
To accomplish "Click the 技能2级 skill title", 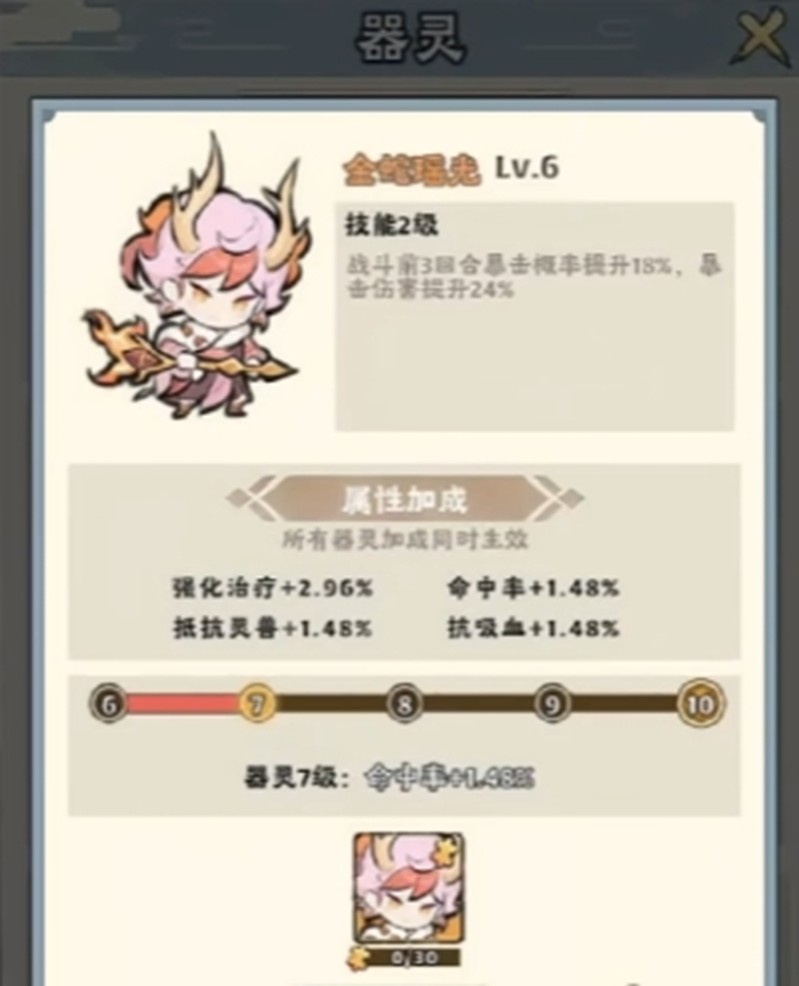I will tap(390, 225).
